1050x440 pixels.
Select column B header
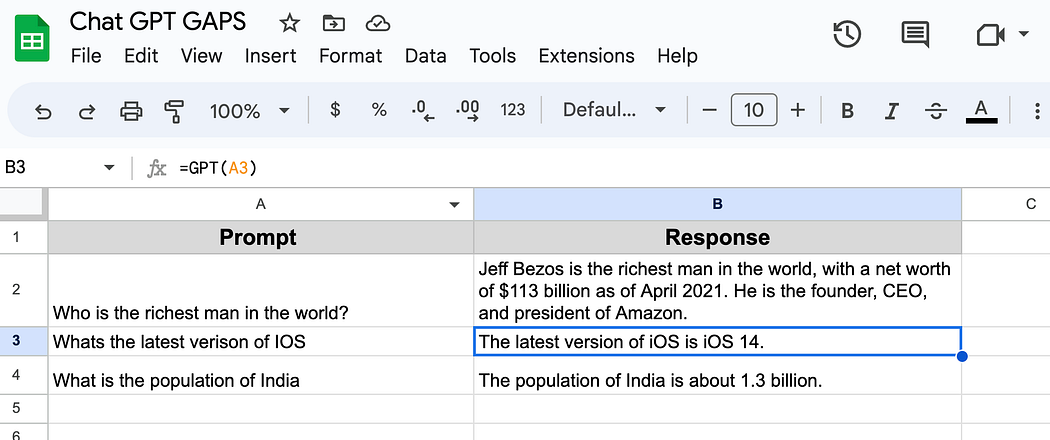click(x=717, y=204)
